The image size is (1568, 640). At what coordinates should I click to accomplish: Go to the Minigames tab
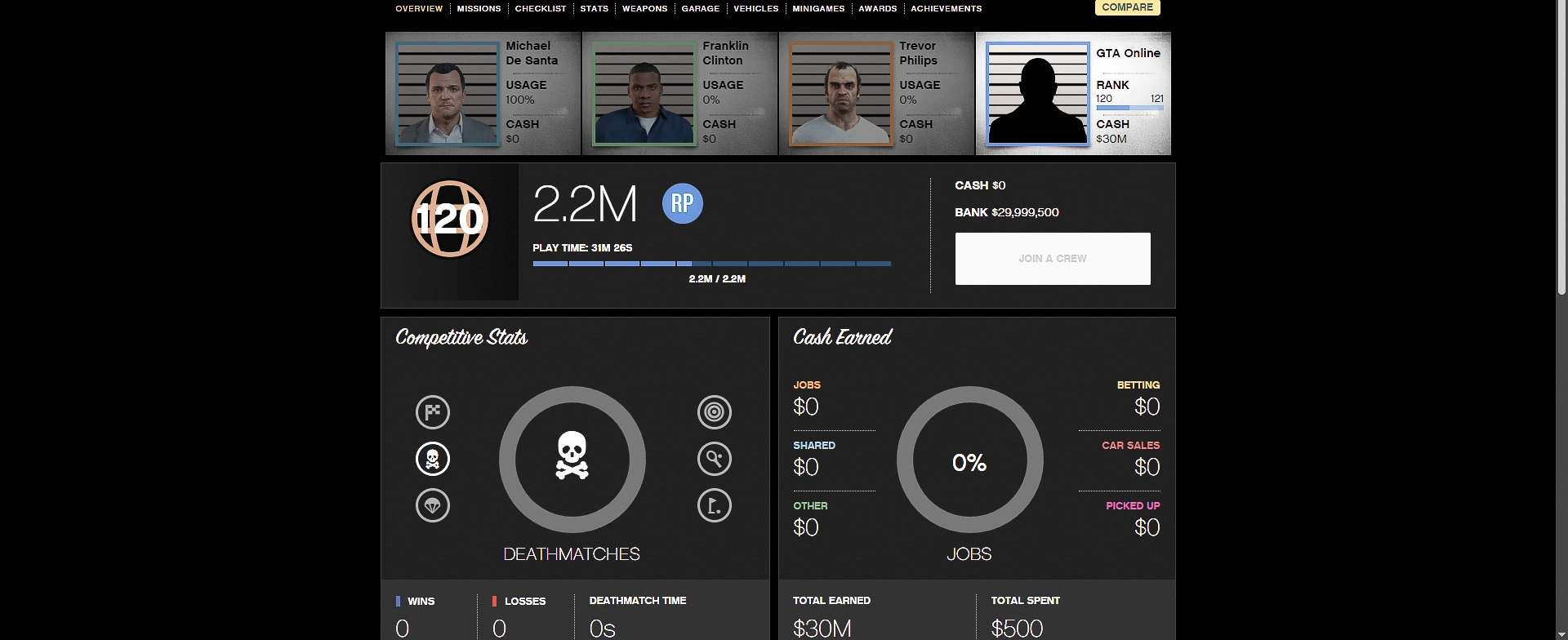(x=818, y=9)
